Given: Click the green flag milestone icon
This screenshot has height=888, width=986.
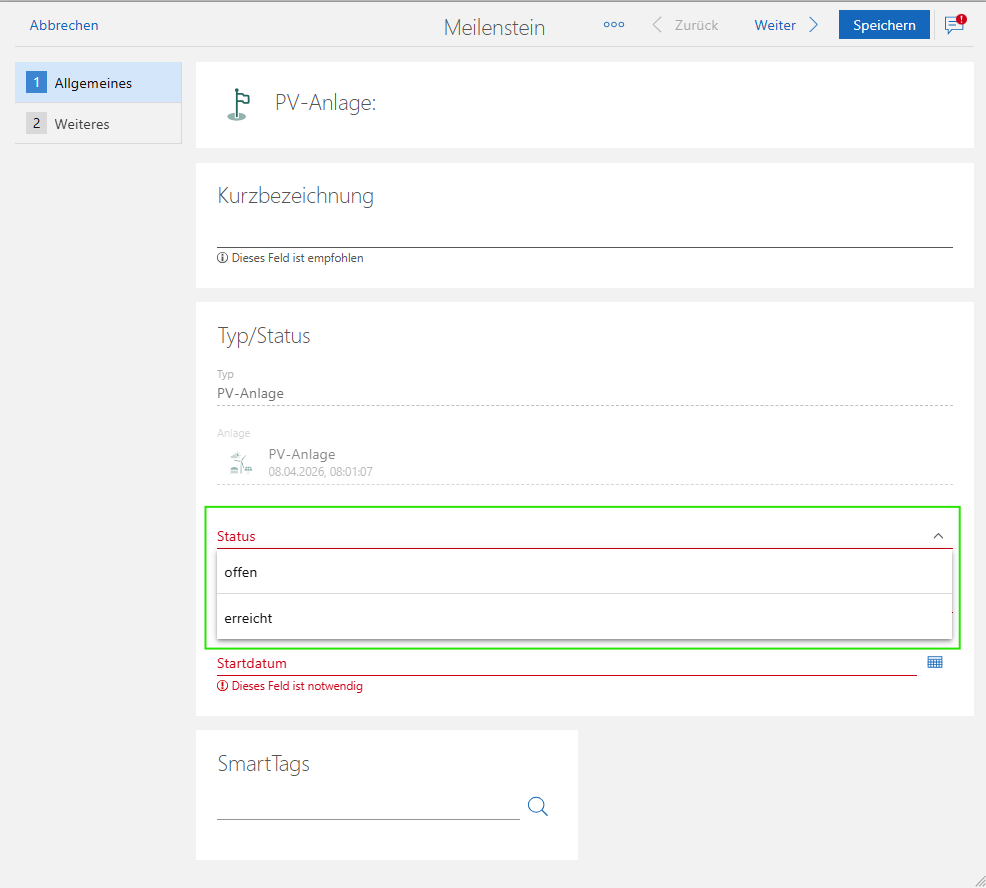Looking at the screenshot, I should [x=239, y=104].
